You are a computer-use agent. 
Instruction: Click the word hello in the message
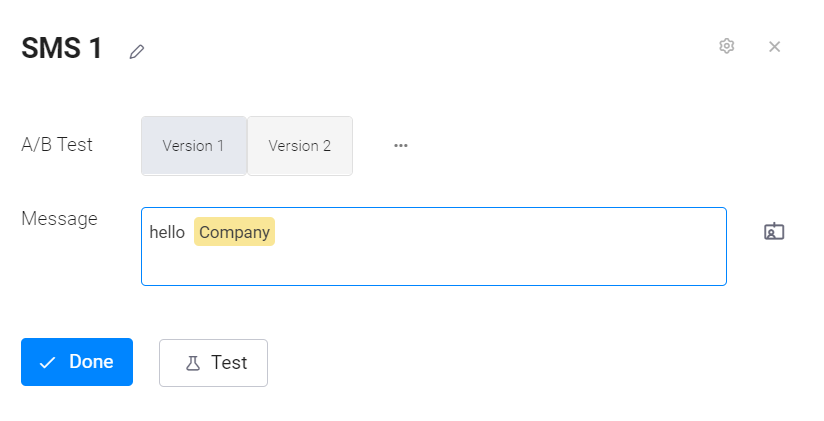(167, 232)
